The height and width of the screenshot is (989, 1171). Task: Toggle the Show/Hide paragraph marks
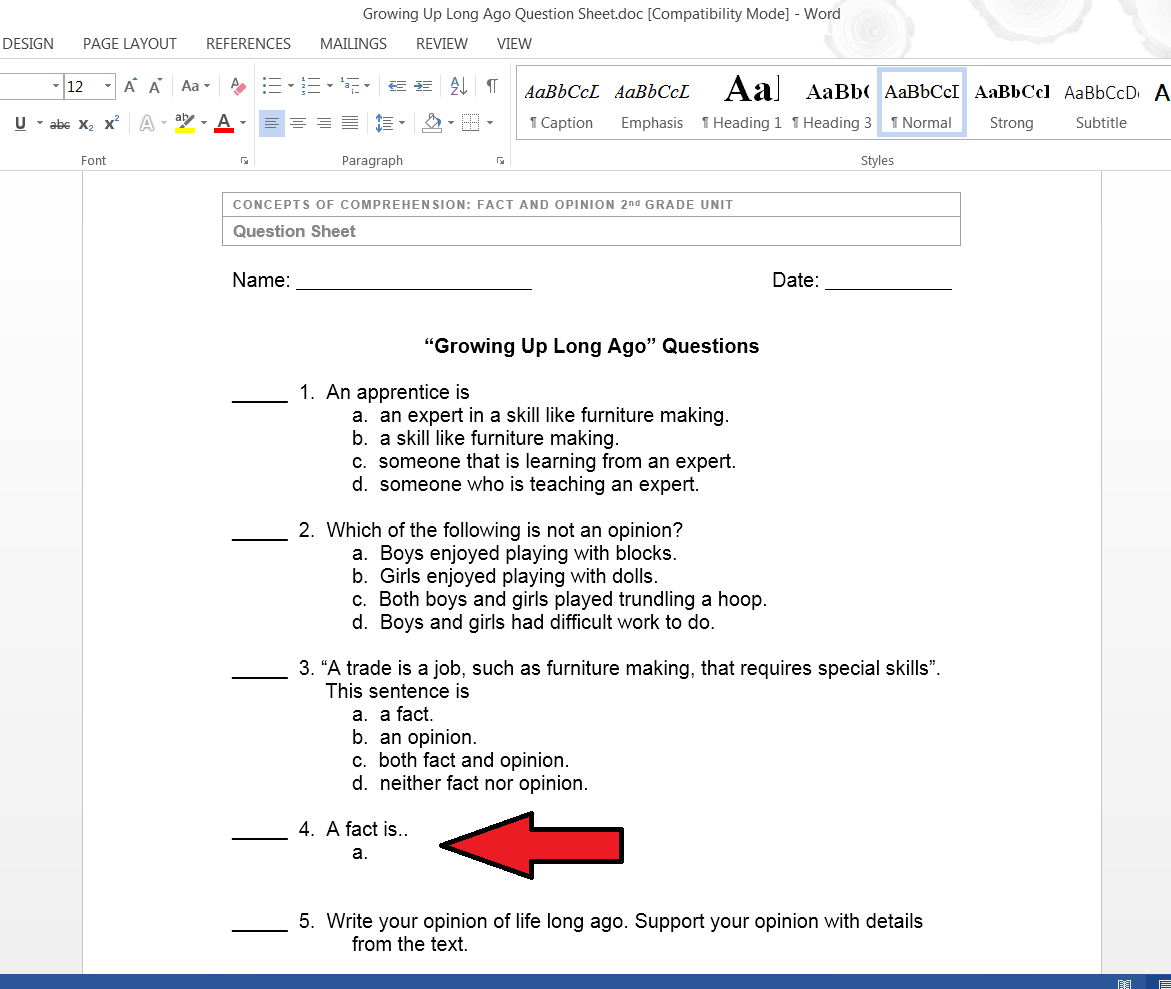tap(491, 86)
